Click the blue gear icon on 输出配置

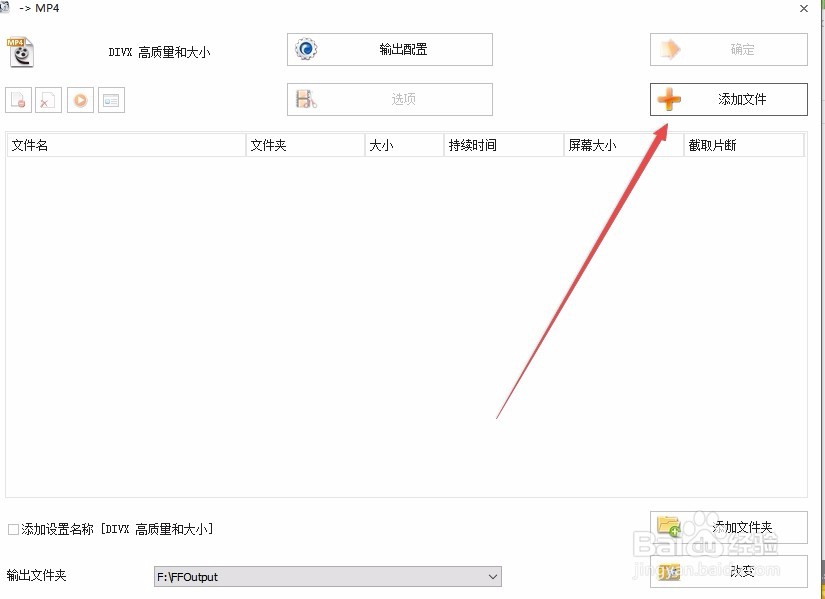click(x=304, y=48)
